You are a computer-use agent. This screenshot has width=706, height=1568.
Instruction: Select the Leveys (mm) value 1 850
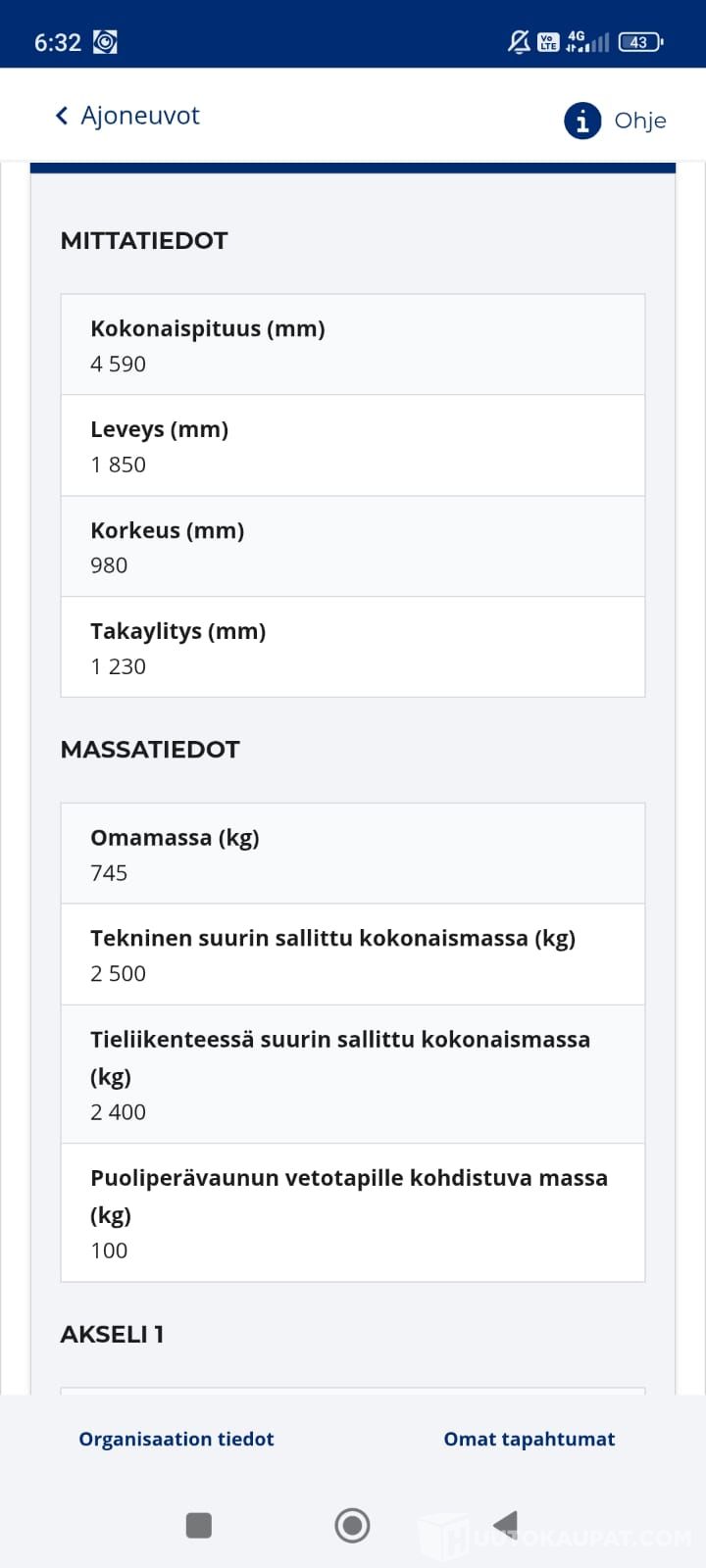click(x=118, y=465)
